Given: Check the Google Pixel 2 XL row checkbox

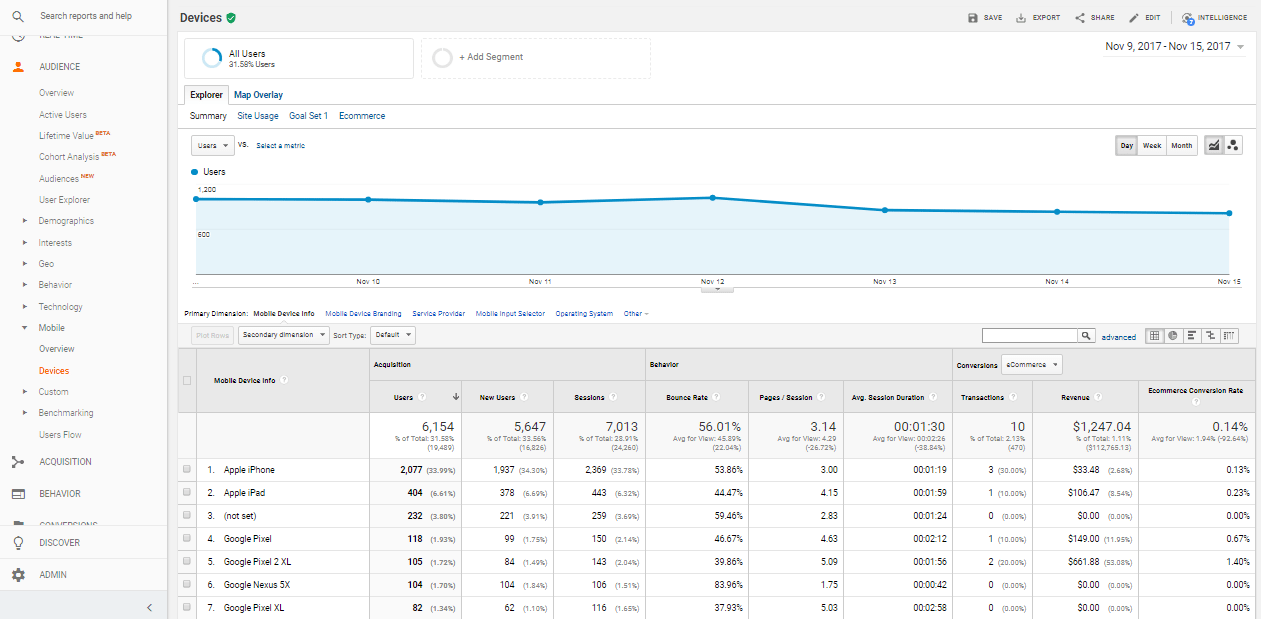Looking at the screenshot, I should tap(187, 562).
